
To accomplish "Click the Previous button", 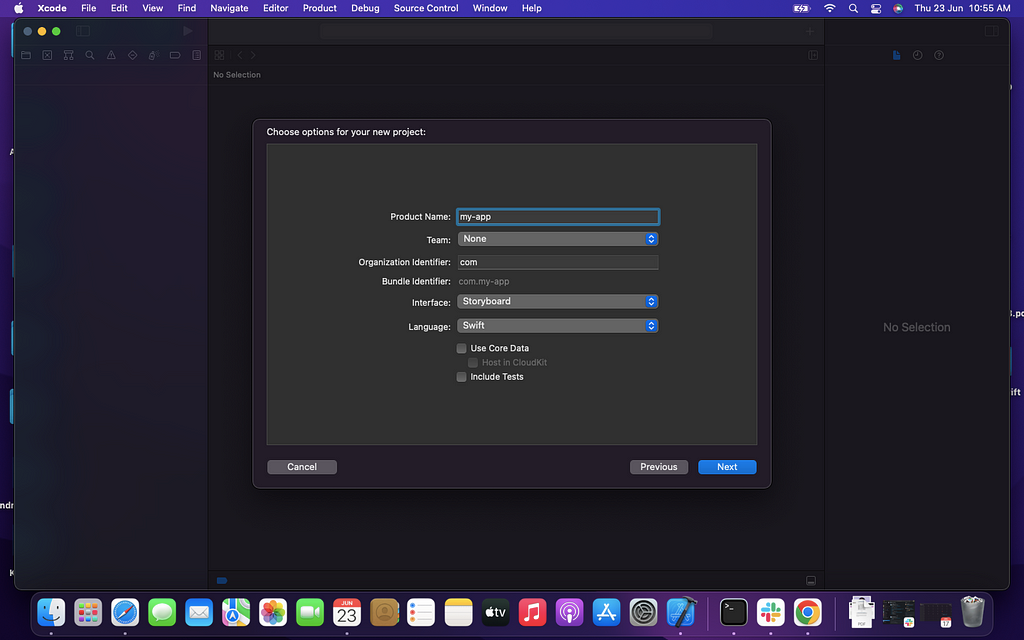I will tap(658, 467).
